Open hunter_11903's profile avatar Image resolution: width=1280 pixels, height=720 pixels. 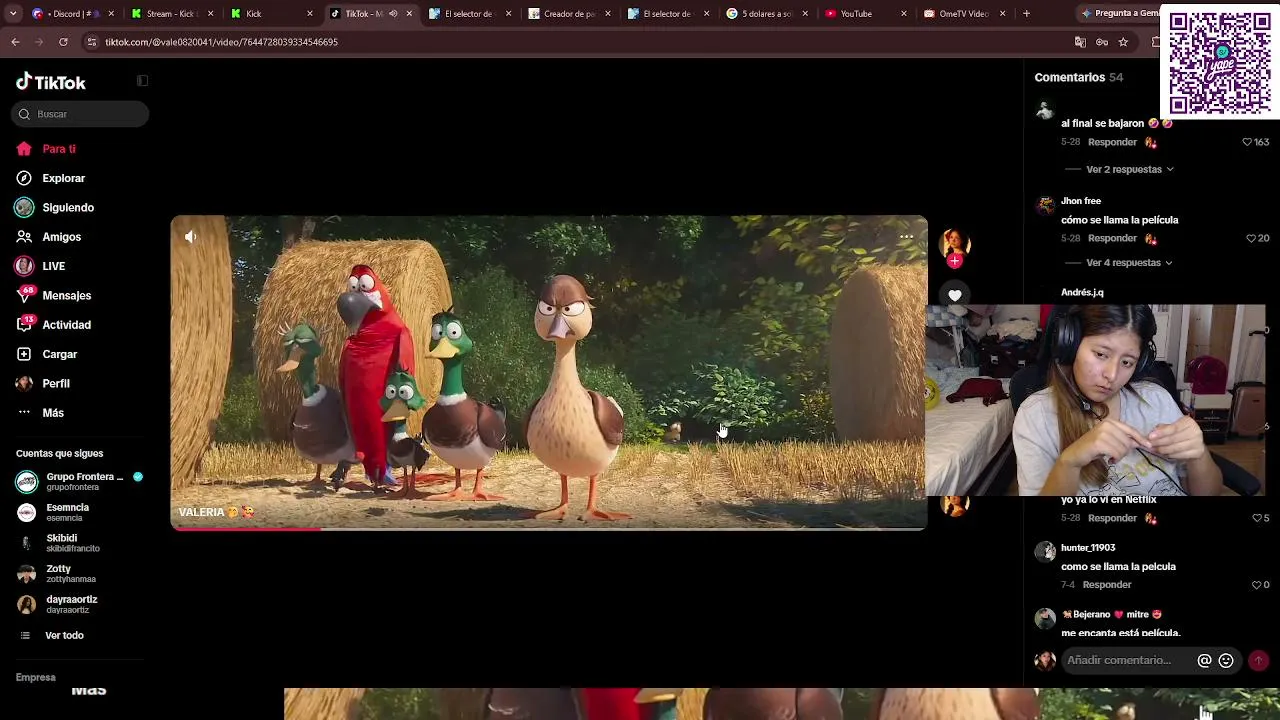1045,551
